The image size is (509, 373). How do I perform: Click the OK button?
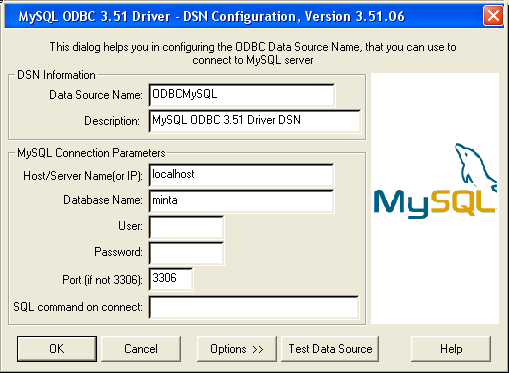57,349
